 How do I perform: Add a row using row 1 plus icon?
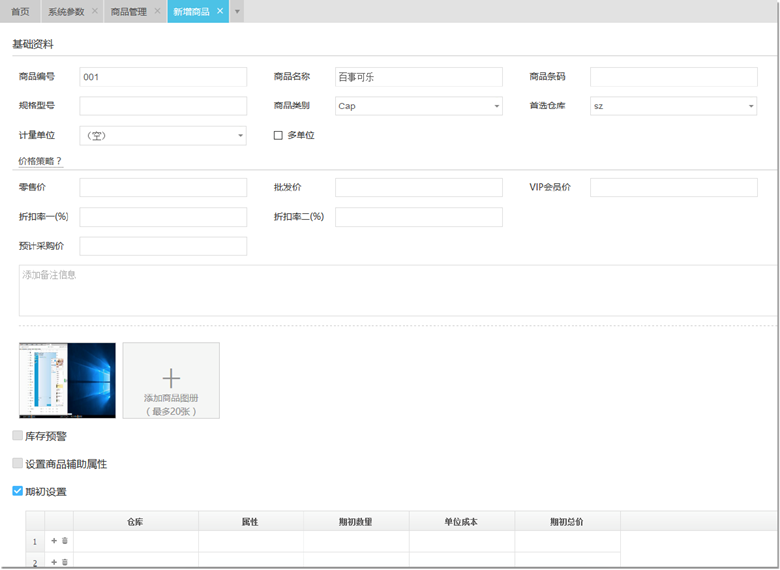pyautogui.click(x=54, y=541)
